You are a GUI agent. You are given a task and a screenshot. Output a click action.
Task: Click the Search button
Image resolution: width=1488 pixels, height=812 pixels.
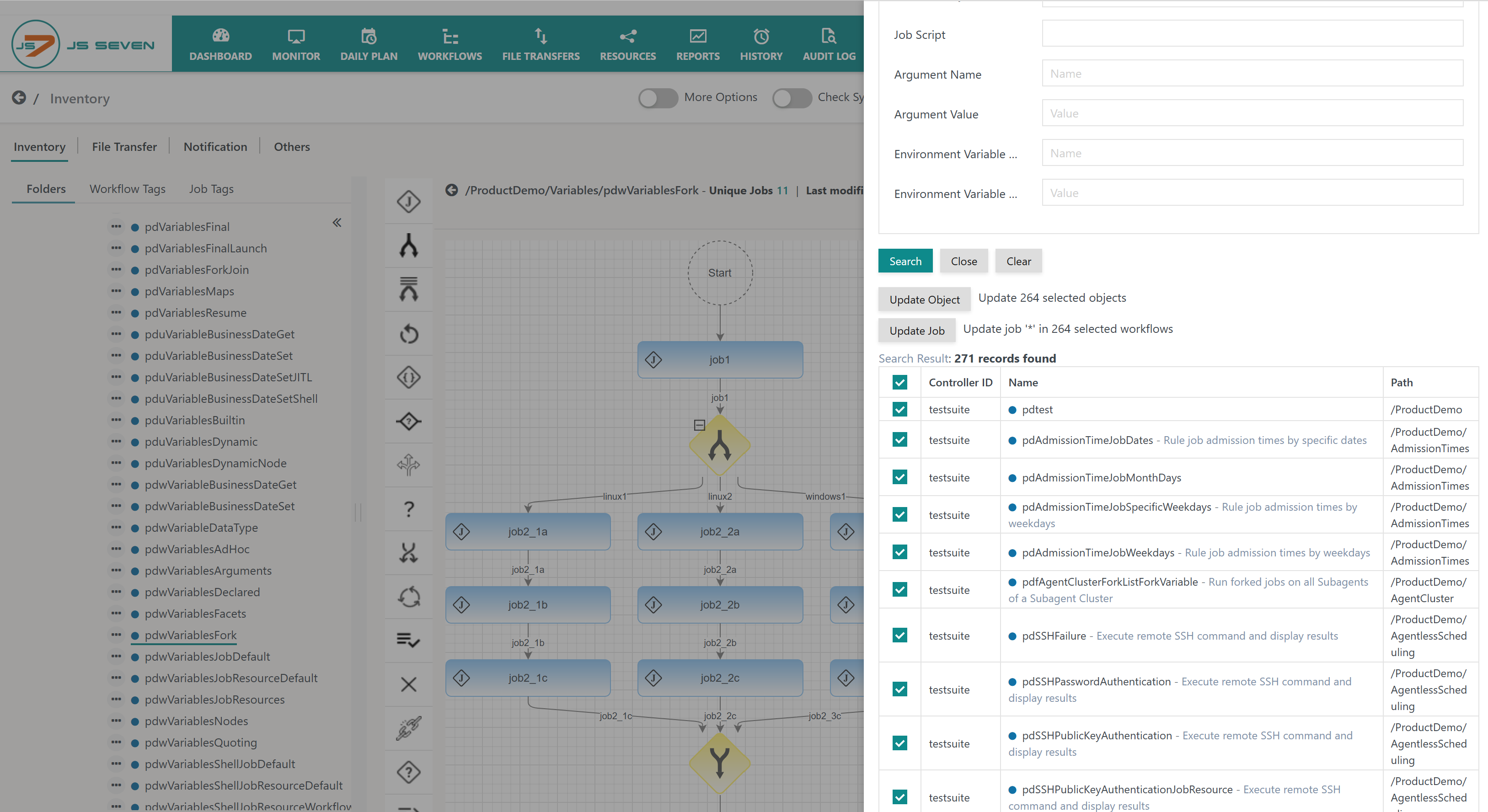(905, 261)
